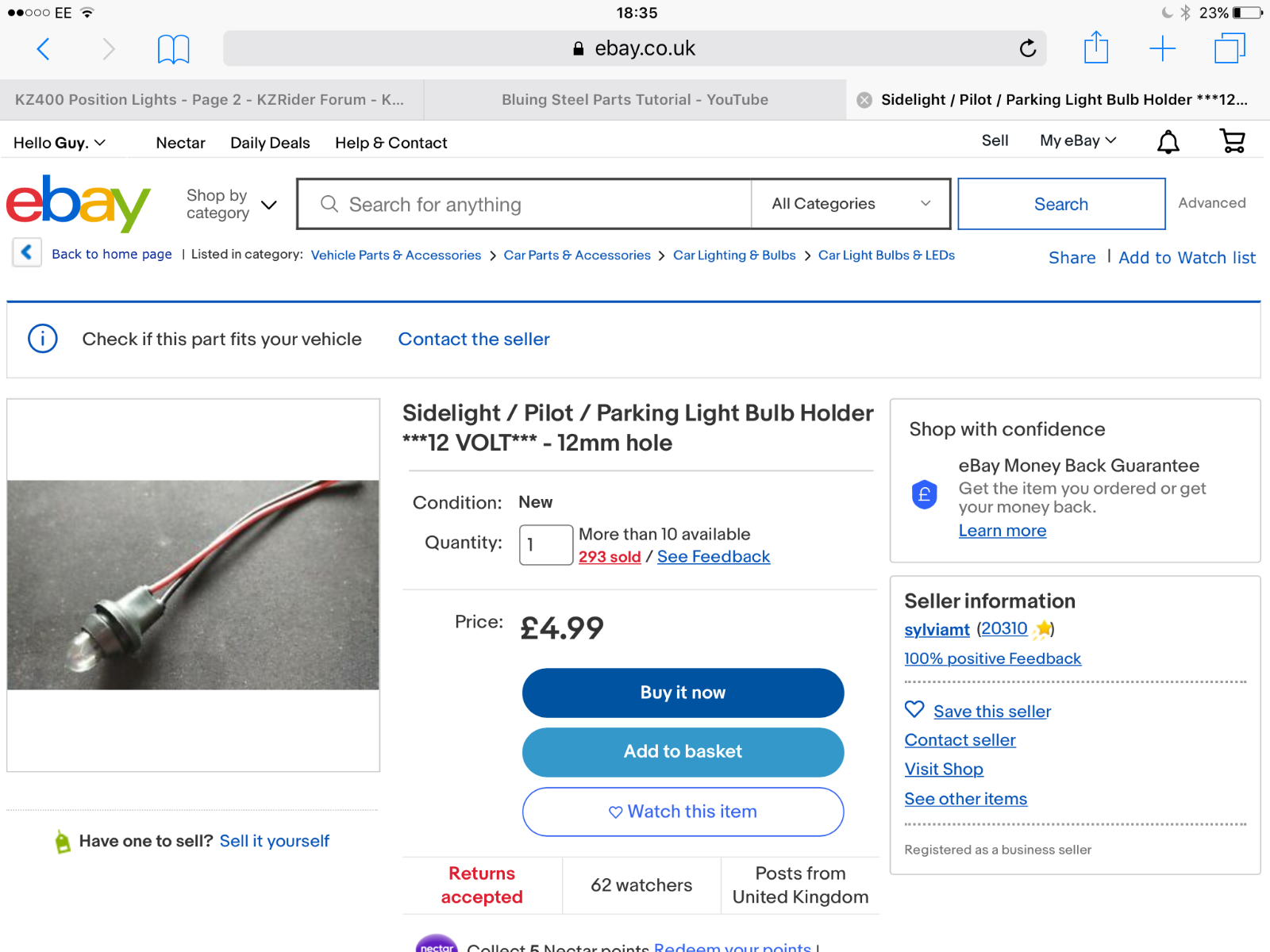
Task: View the shopping basket cart icon
Action: pyautogui.click(x=1232, y=141)
